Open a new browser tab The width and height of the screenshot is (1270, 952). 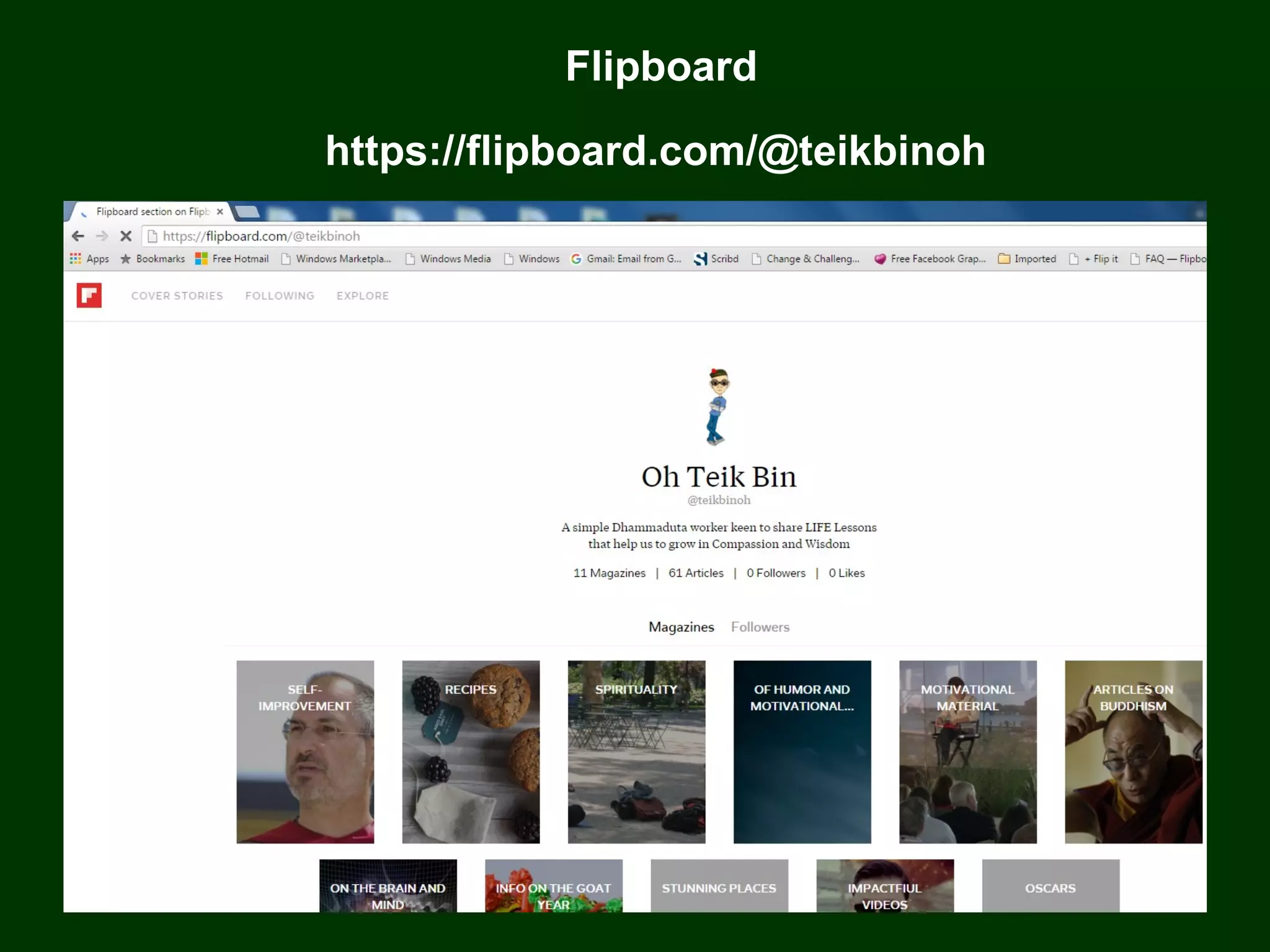(x=248, y=212)
